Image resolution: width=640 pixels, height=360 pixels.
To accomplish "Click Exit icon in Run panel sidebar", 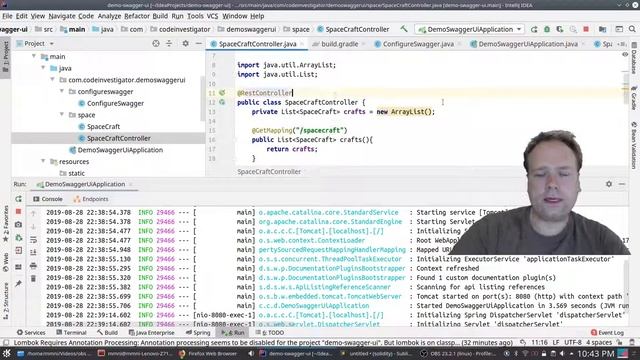I will point(18,251).
